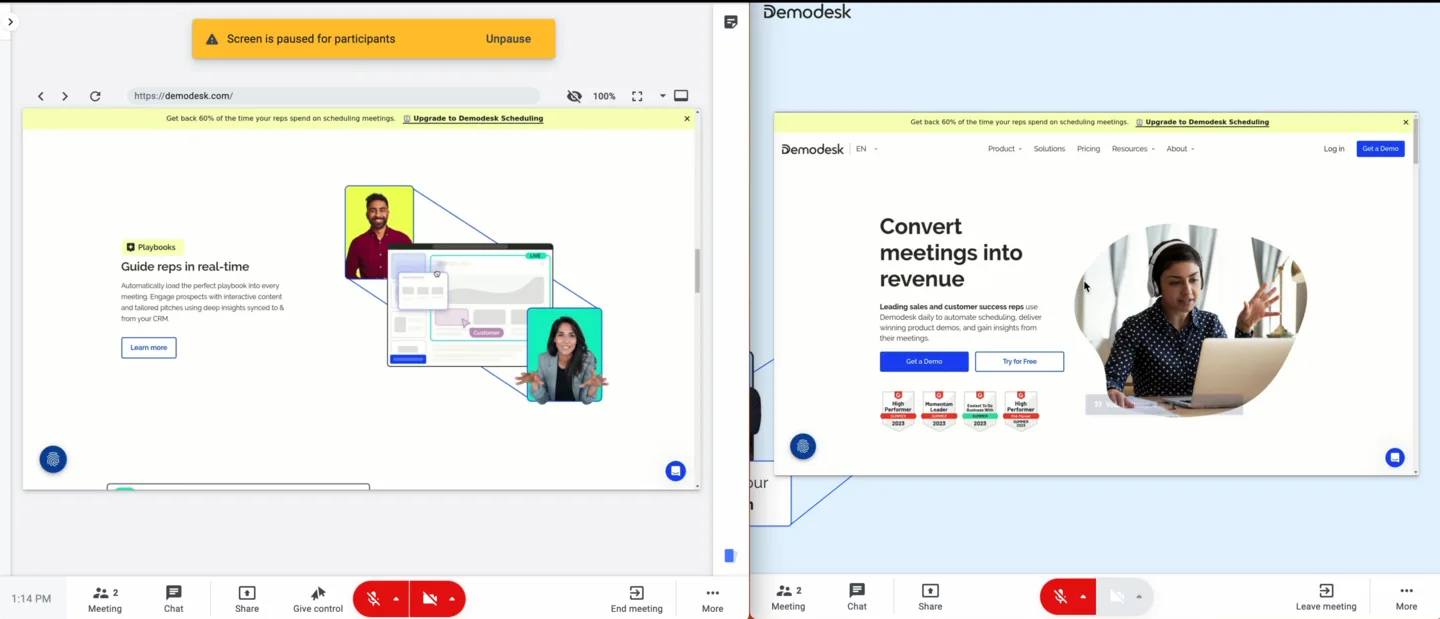Click Leave meeting
Viewport: 1440px width, 619px height.
[1326, 598]
